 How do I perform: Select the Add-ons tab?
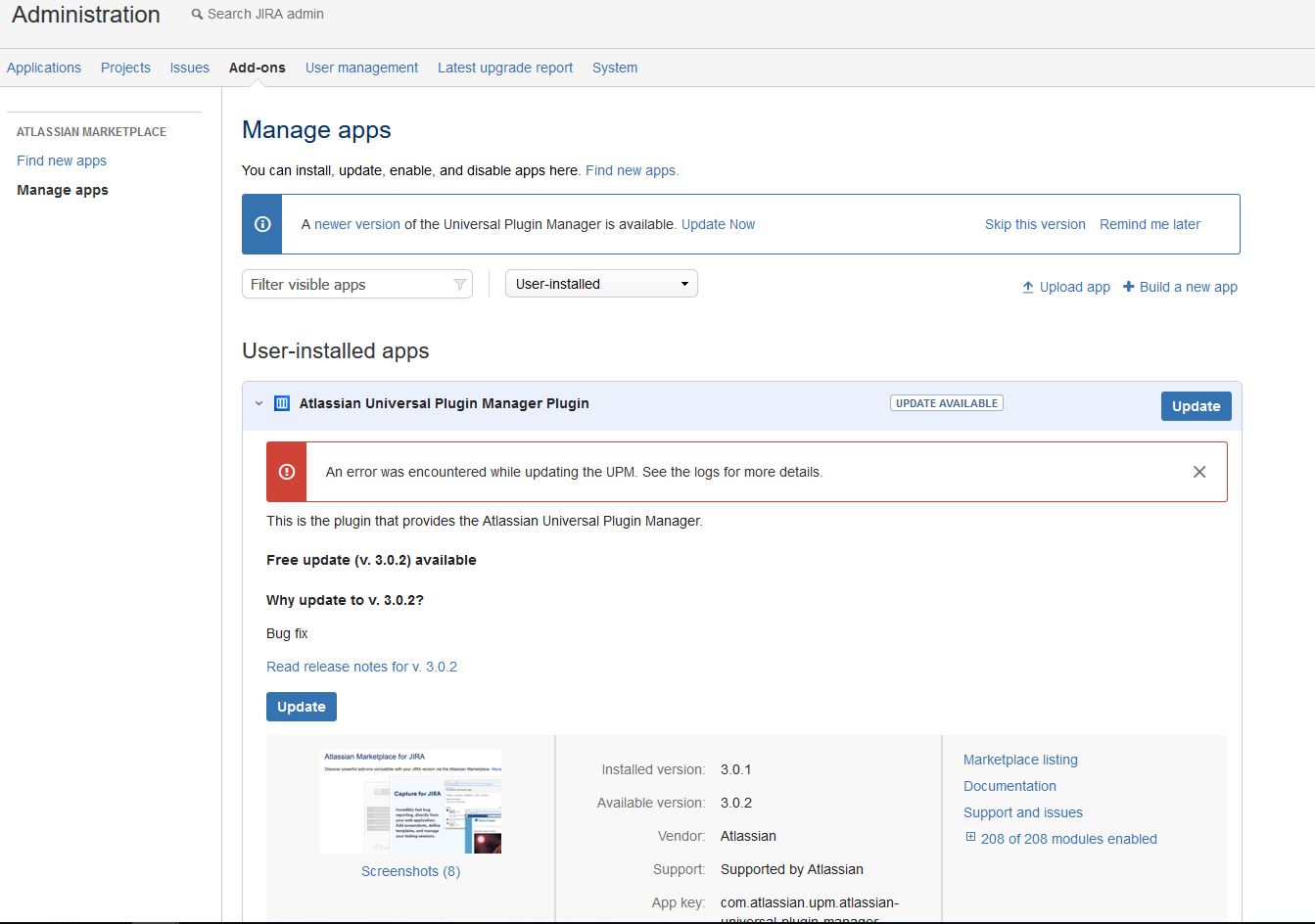(x=258, y=68)
